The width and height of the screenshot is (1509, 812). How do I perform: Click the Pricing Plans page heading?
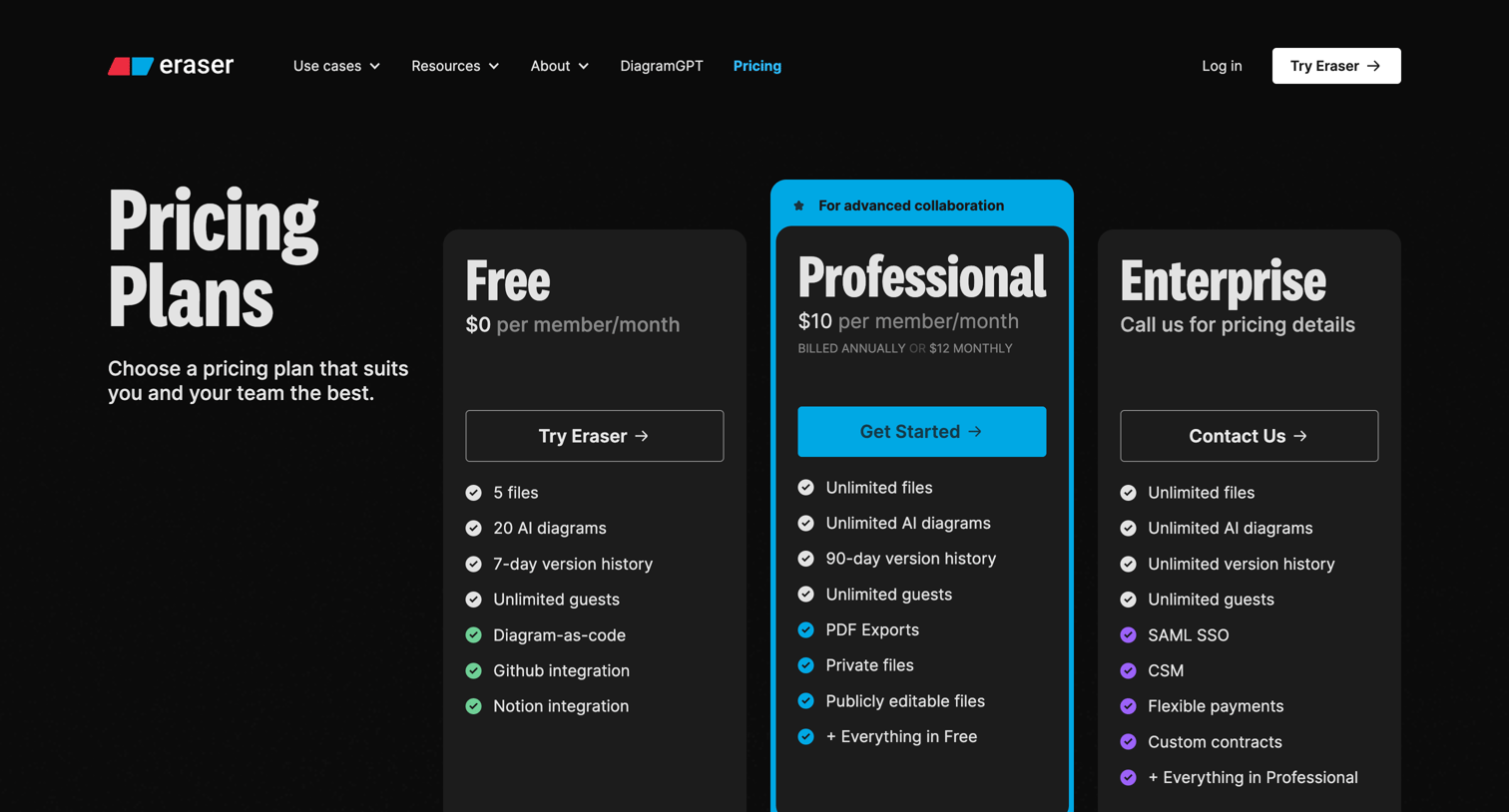pyautogui.click(x=214, y=257)
